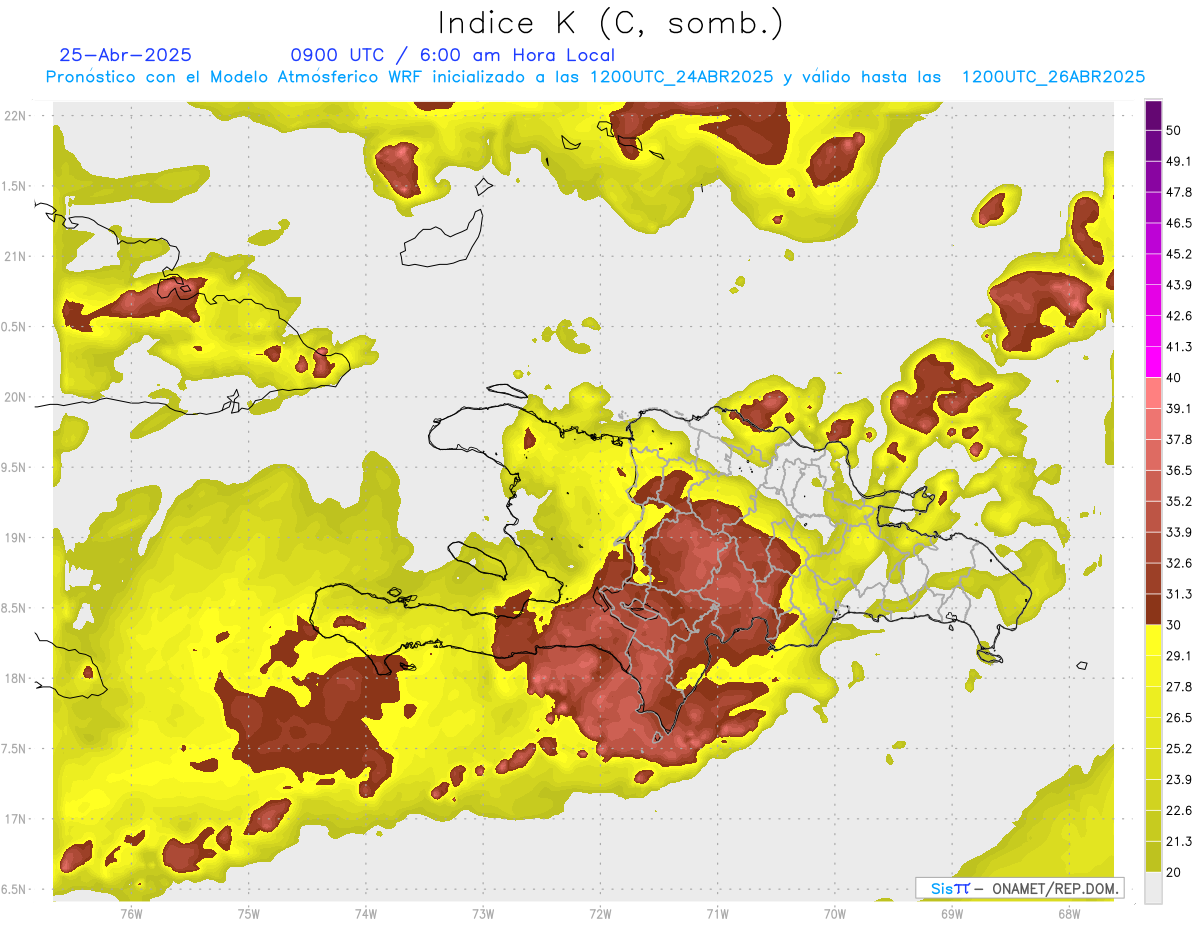Select the magenta swatch between 40 and 41.3

click(x=1154, y=362)
